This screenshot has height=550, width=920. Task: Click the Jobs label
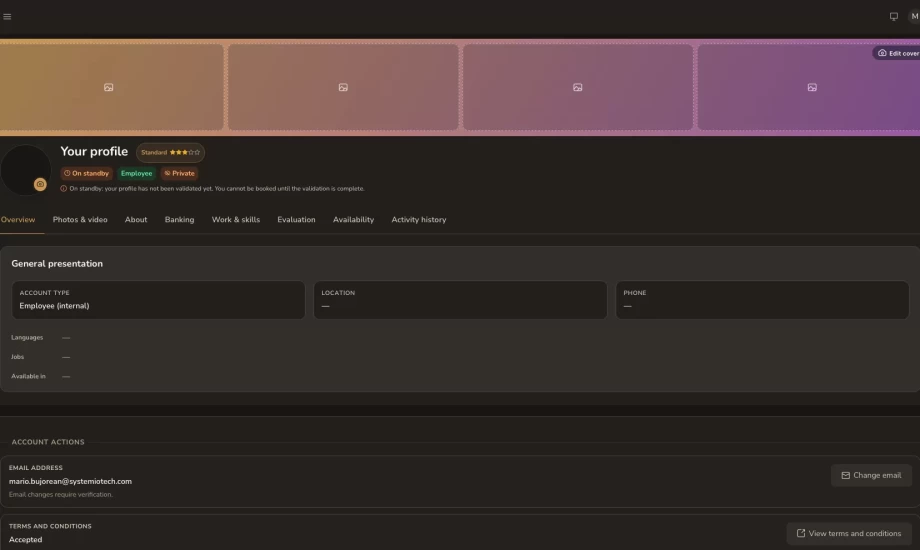pos(18,357)
